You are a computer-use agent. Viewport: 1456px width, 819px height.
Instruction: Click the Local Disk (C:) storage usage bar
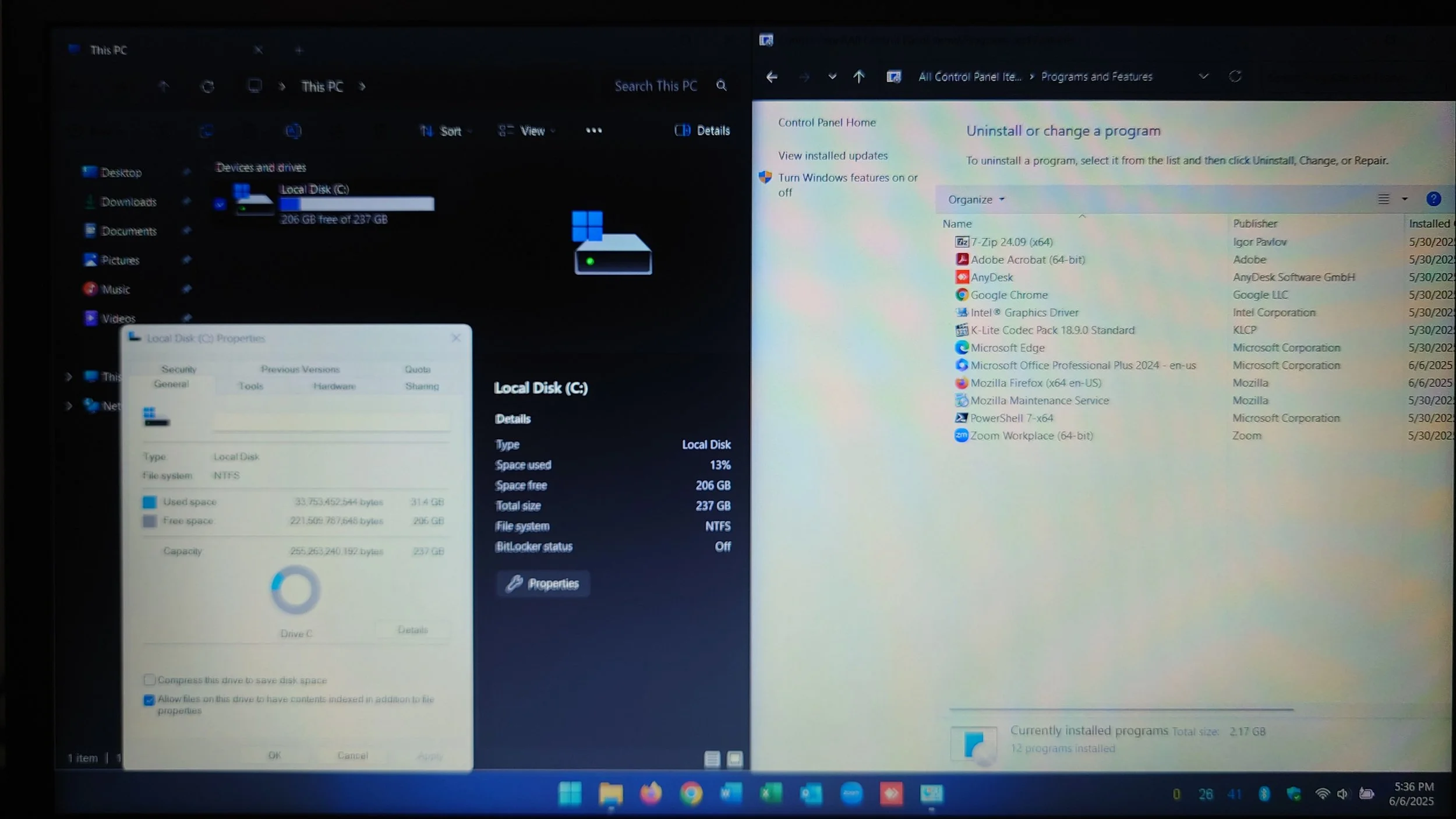[356, 204]
